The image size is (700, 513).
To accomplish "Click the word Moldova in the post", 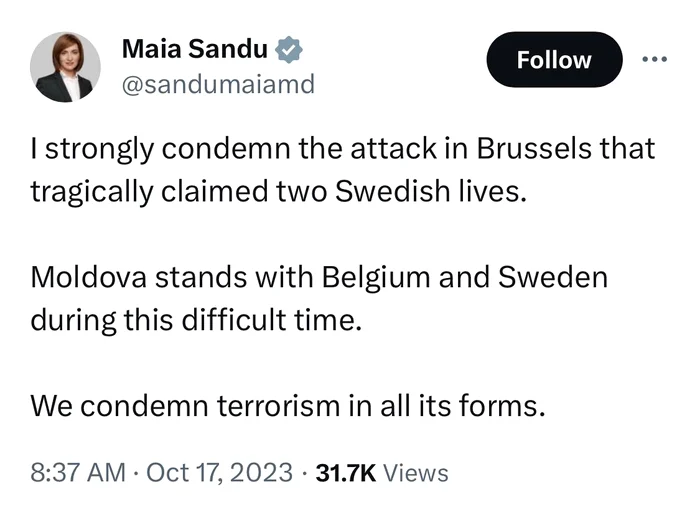I will click(88, 277).
